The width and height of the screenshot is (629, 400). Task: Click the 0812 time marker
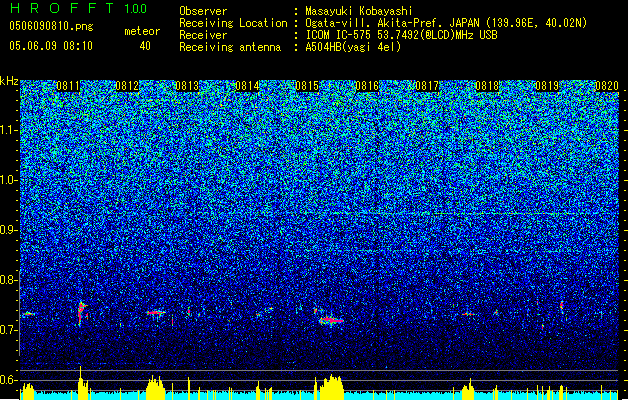coord(127,86)
